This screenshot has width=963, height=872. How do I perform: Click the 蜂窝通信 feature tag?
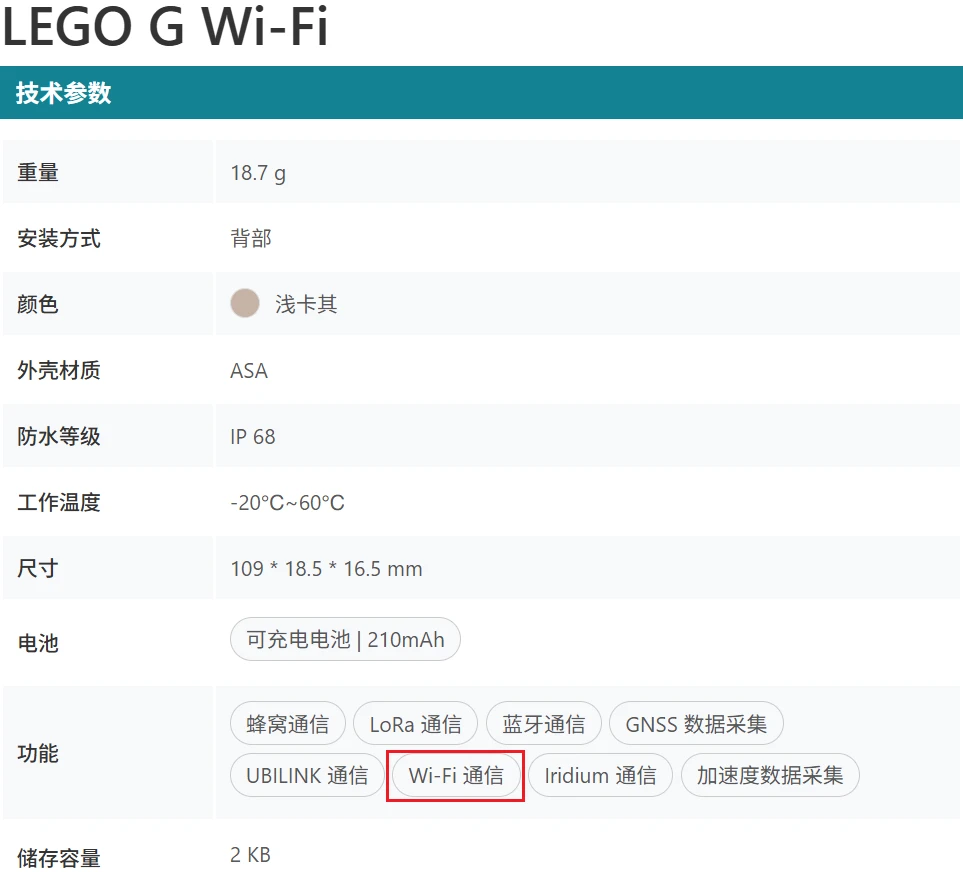tap(288, 724)
